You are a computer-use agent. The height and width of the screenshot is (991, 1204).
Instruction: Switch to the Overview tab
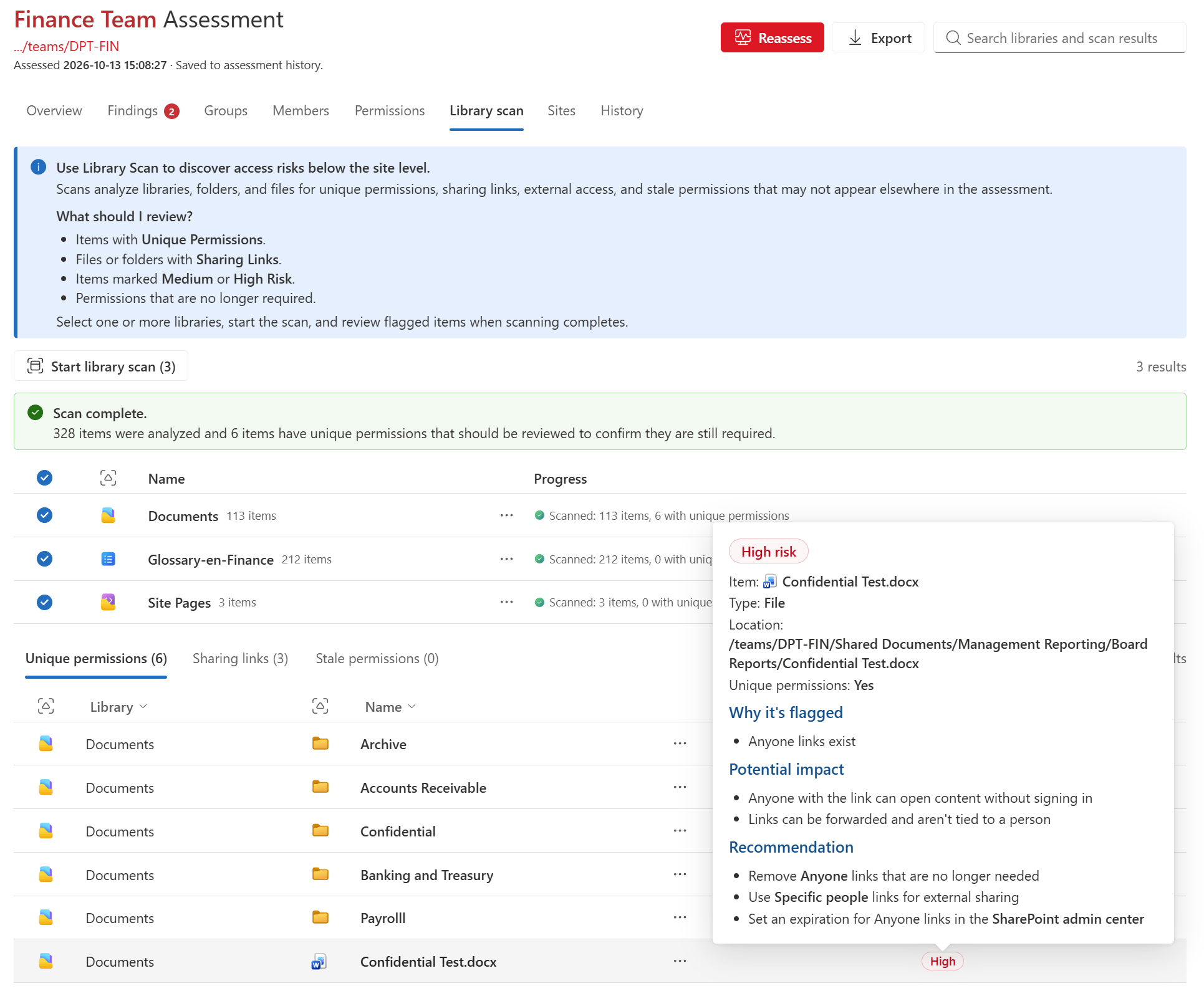54,111
